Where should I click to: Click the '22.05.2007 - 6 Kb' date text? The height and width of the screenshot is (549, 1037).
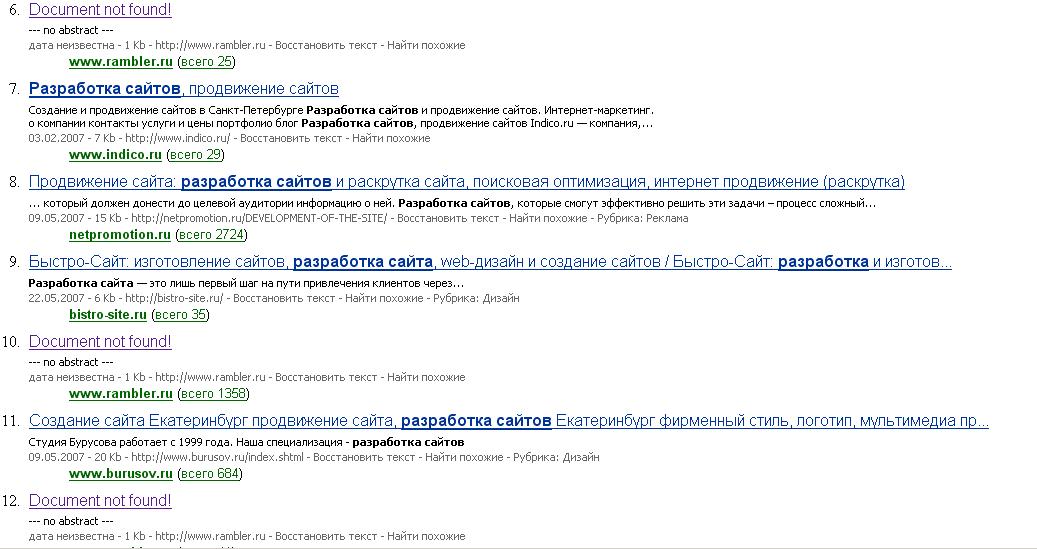(71, 298)
